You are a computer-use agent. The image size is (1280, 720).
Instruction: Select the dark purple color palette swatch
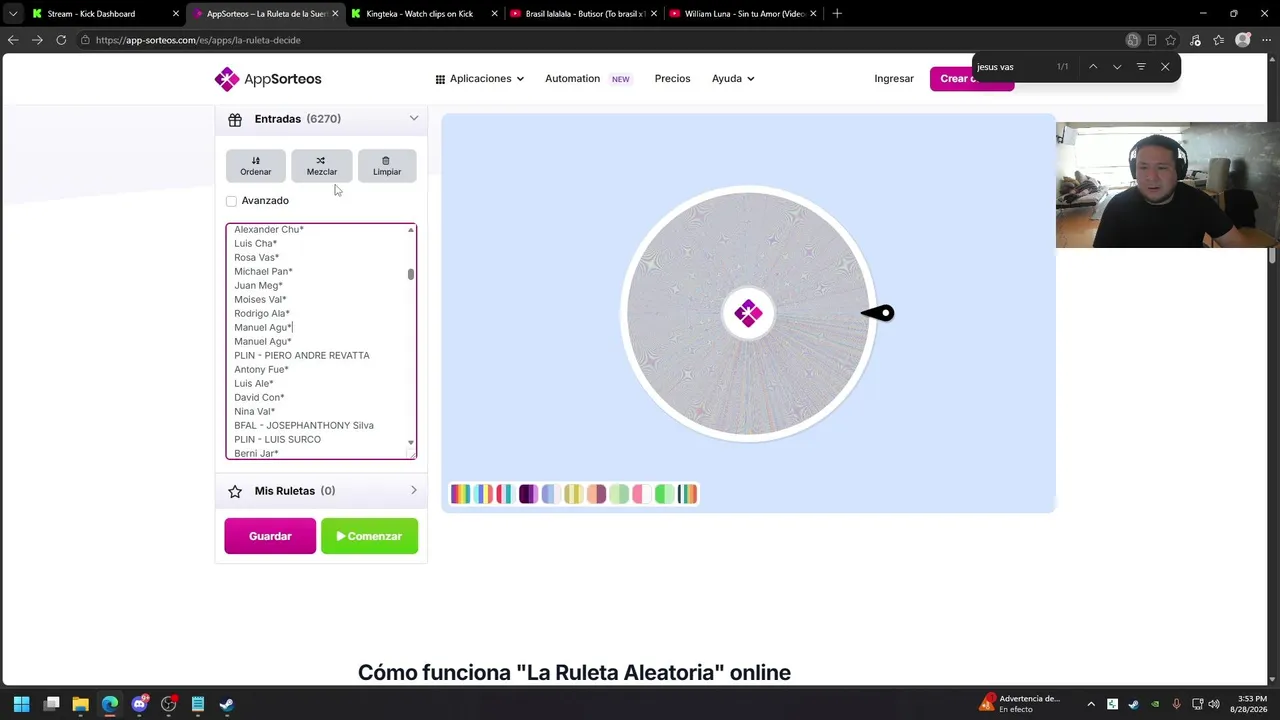(528, 494)
